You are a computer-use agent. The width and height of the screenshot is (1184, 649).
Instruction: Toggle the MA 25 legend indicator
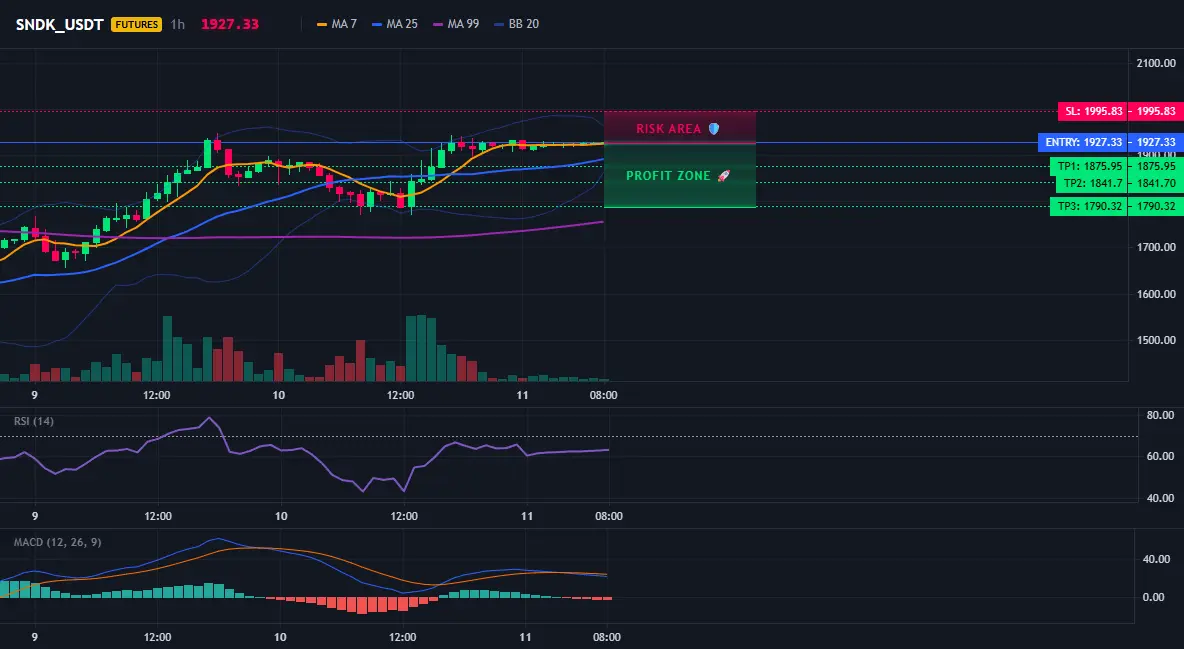click(395, 24)
